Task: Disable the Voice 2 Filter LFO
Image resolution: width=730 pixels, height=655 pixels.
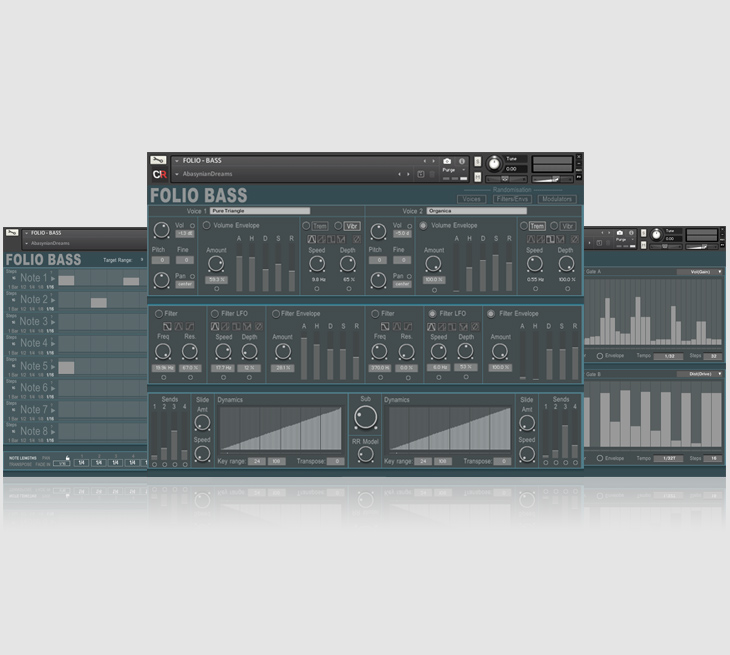Action: point(432,314)
